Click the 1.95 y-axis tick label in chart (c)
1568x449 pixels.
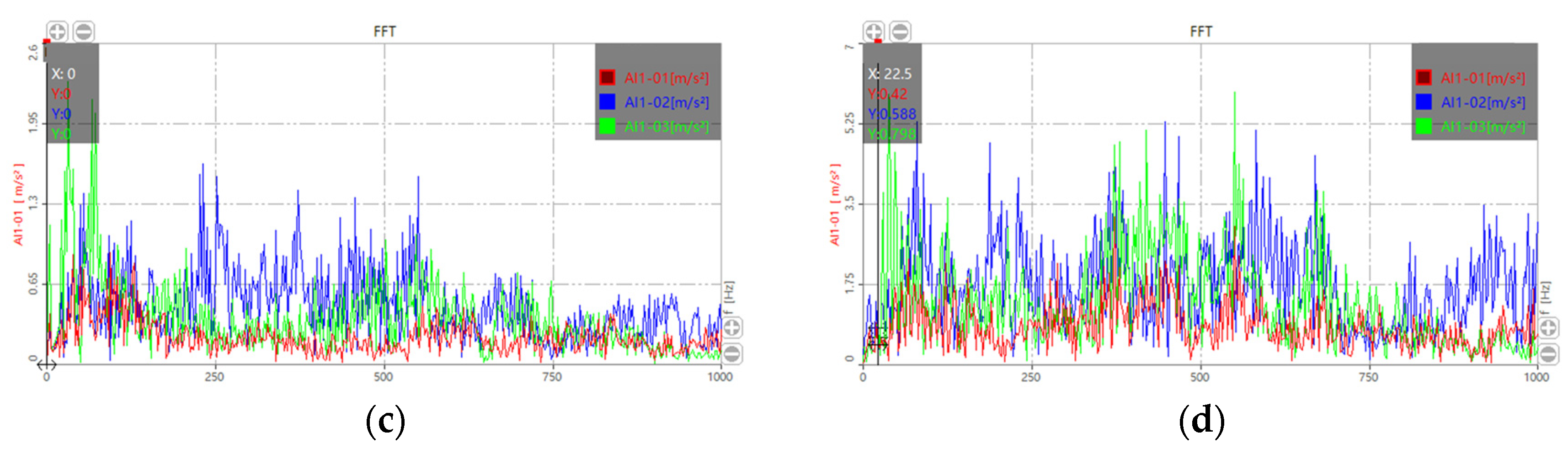click(33, 123)
